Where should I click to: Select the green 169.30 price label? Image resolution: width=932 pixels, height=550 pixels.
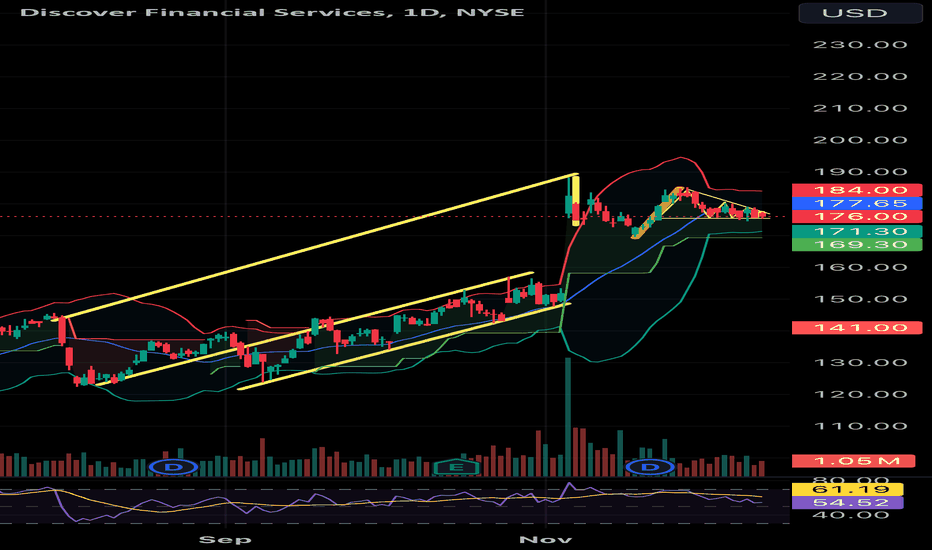857,244
